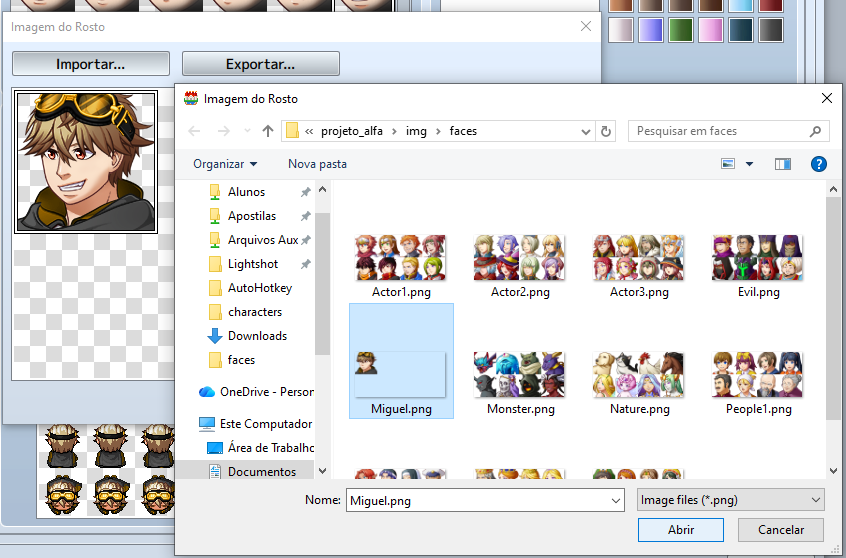Select the Nature.png thumbnail
Image resolution: width=846 pixels, height=558 pixels.
[x=638, y=375]
